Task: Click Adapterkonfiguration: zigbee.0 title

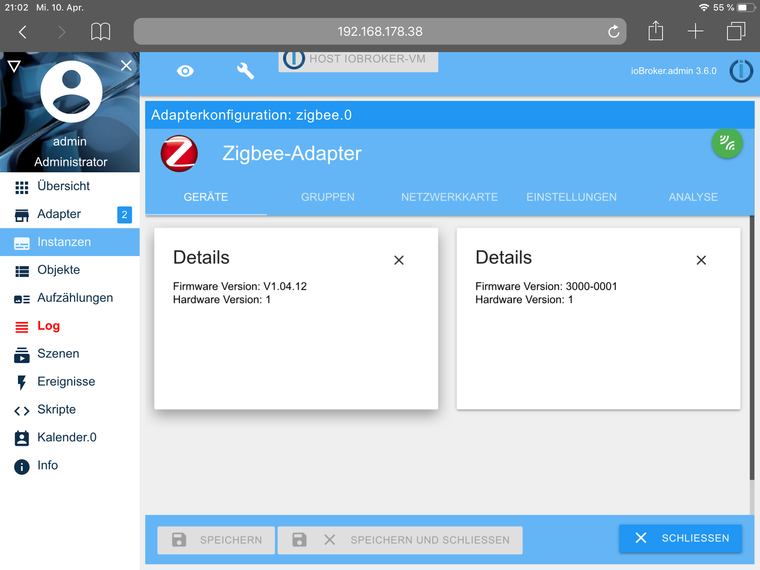Action: point(252,115)
